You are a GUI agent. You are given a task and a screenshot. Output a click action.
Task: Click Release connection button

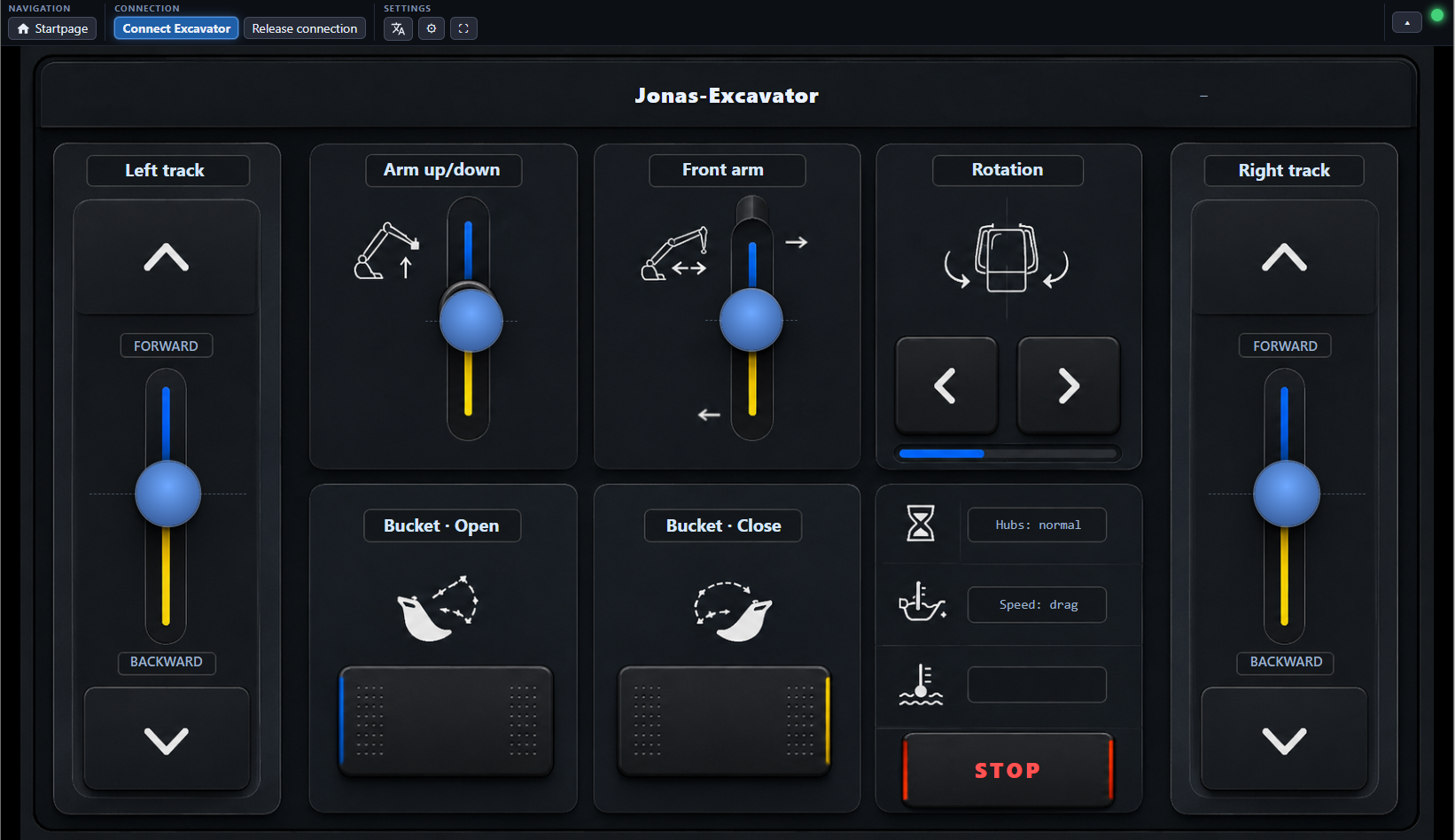tap(305, 28)
